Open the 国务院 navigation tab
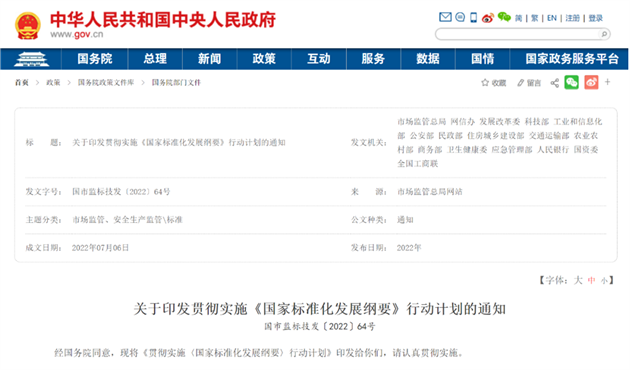Screen dimensions: 630x370 [95, 59]
